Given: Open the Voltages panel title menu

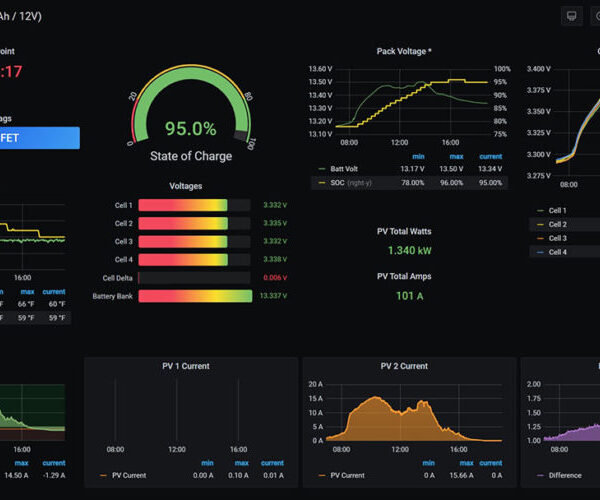Looking at the screenshot, I should (186, 186).
